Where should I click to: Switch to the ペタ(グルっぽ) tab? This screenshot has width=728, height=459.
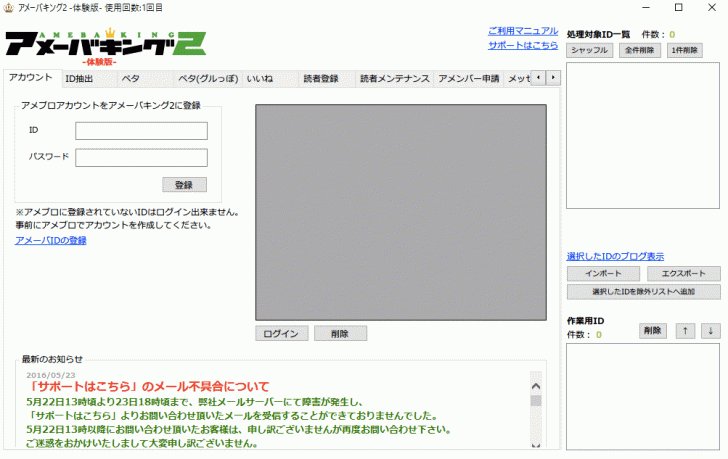pos(205,78)
